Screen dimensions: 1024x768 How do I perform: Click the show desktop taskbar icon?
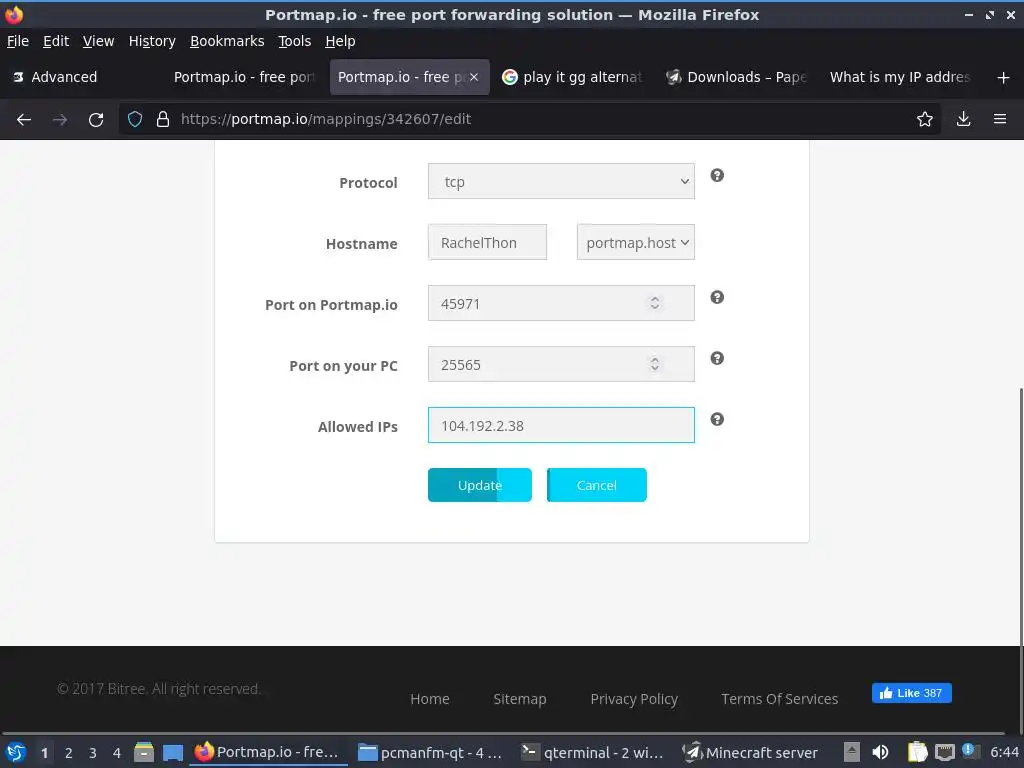[172, 752]
